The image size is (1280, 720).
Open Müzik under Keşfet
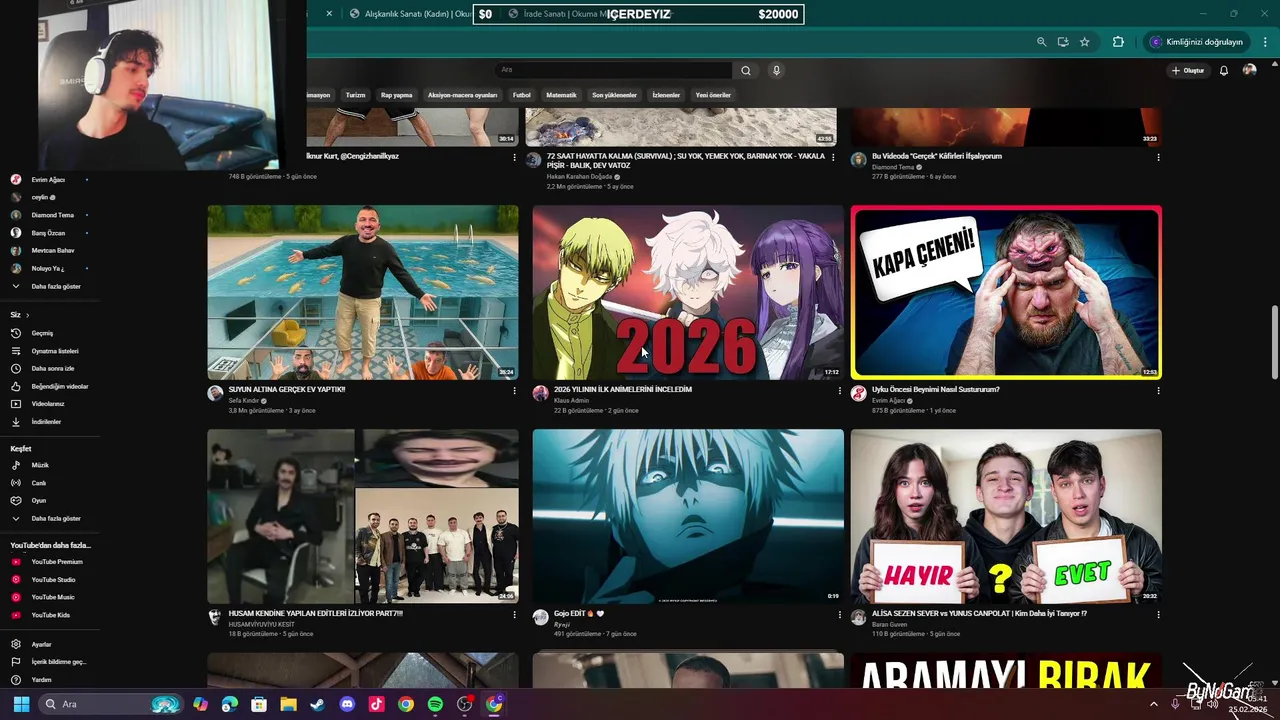[x=40, y=465]
